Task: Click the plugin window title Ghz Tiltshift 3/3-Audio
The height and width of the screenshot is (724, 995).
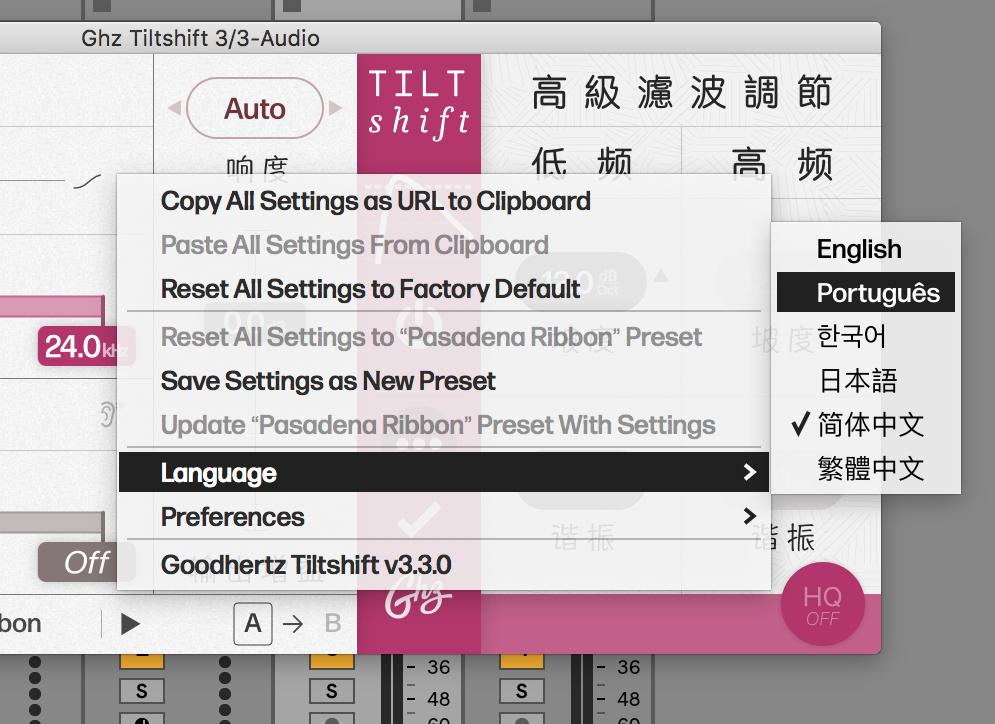Action: click(201, 39)
